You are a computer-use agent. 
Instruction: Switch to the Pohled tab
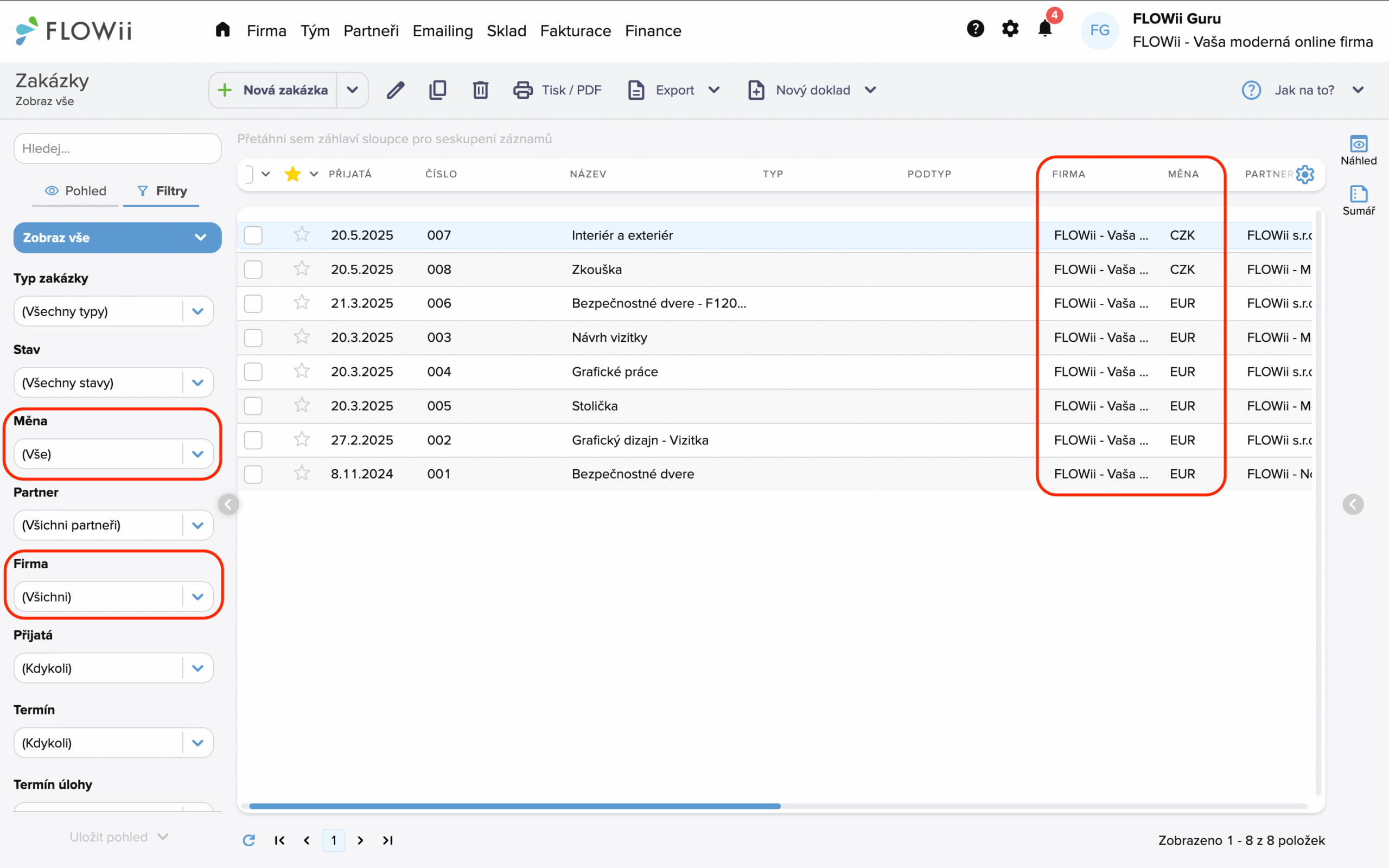coord(75,190)
